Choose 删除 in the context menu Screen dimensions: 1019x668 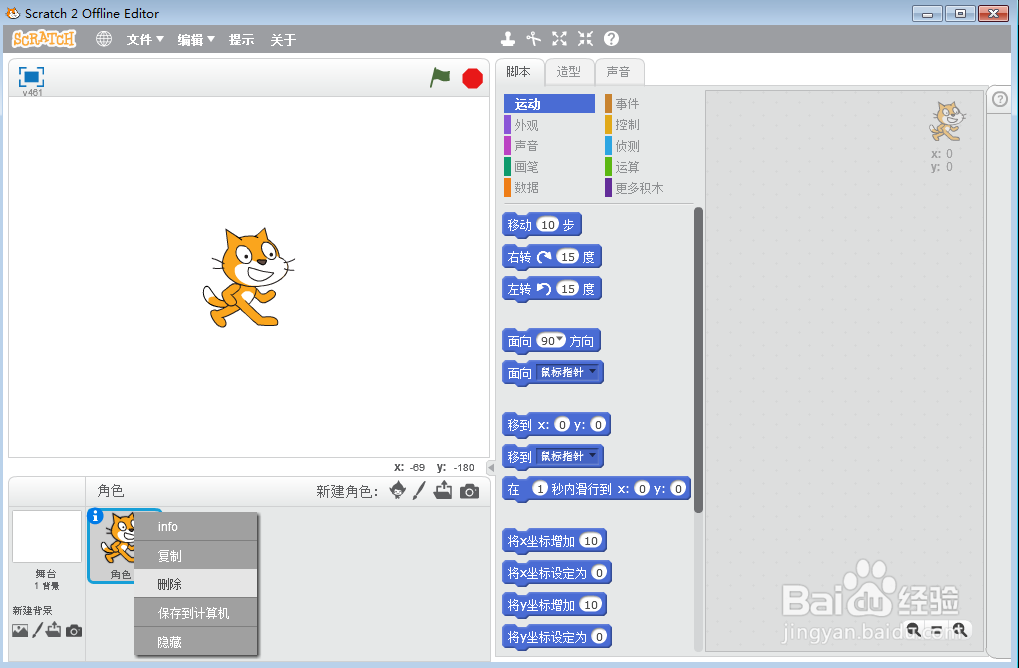pos(196,584)
